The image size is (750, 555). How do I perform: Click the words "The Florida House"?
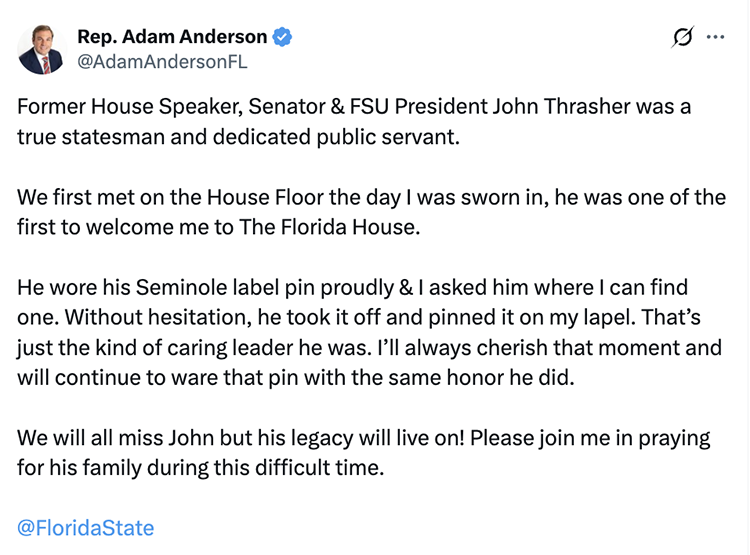(x=327, y=226)
